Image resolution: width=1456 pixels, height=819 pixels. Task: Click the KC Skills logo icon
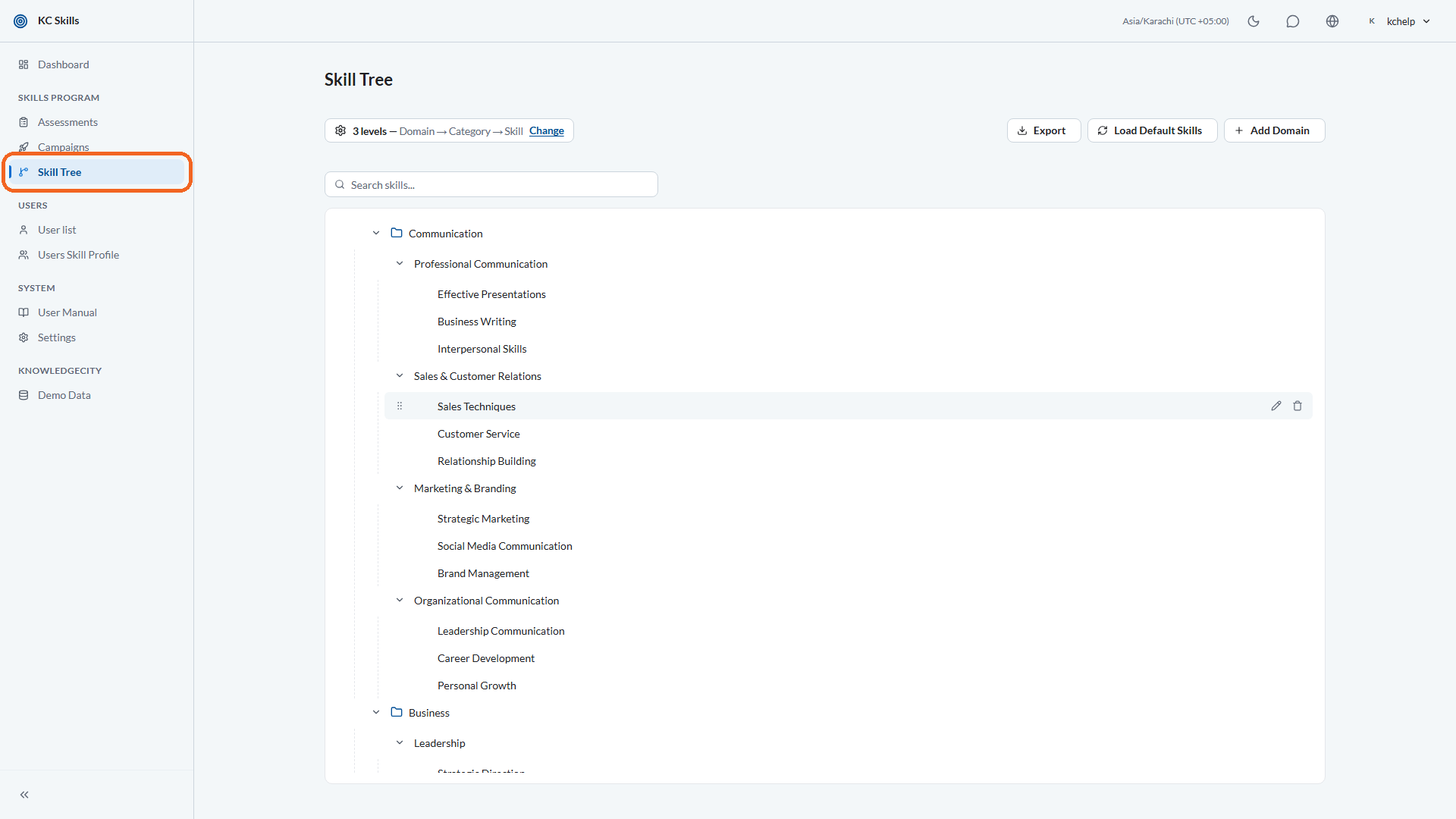tap(20, 21)
